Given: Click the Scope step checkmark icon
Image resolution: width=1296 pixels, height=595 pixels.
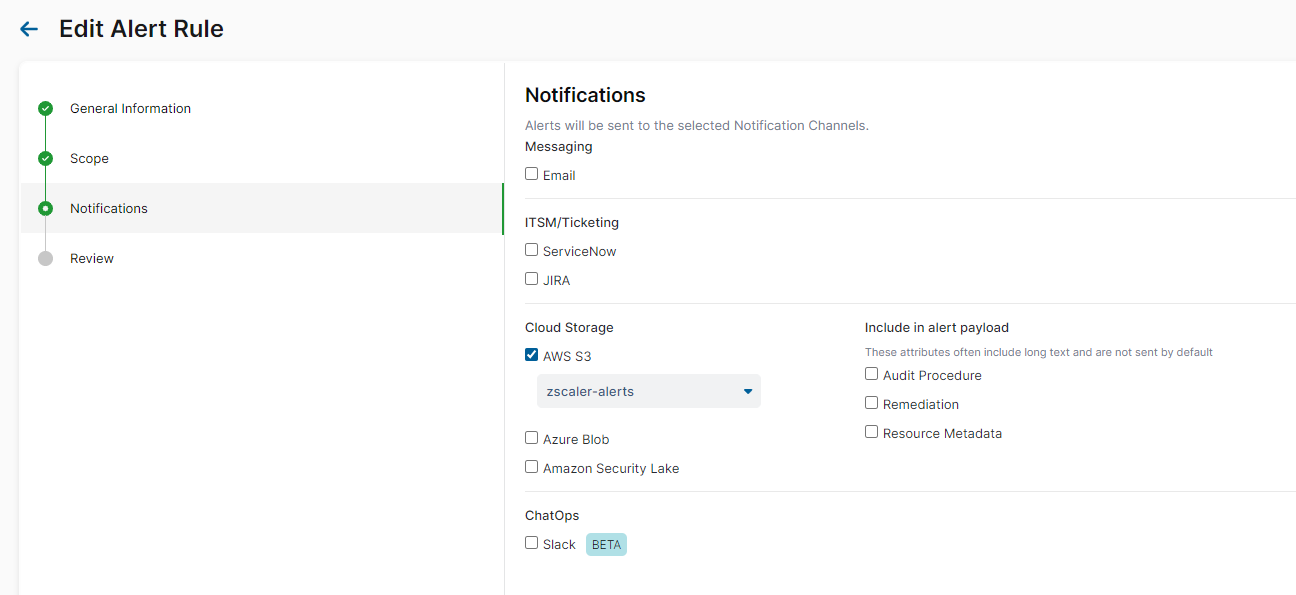Looking at the screenshot, I should tap(45, 158).
